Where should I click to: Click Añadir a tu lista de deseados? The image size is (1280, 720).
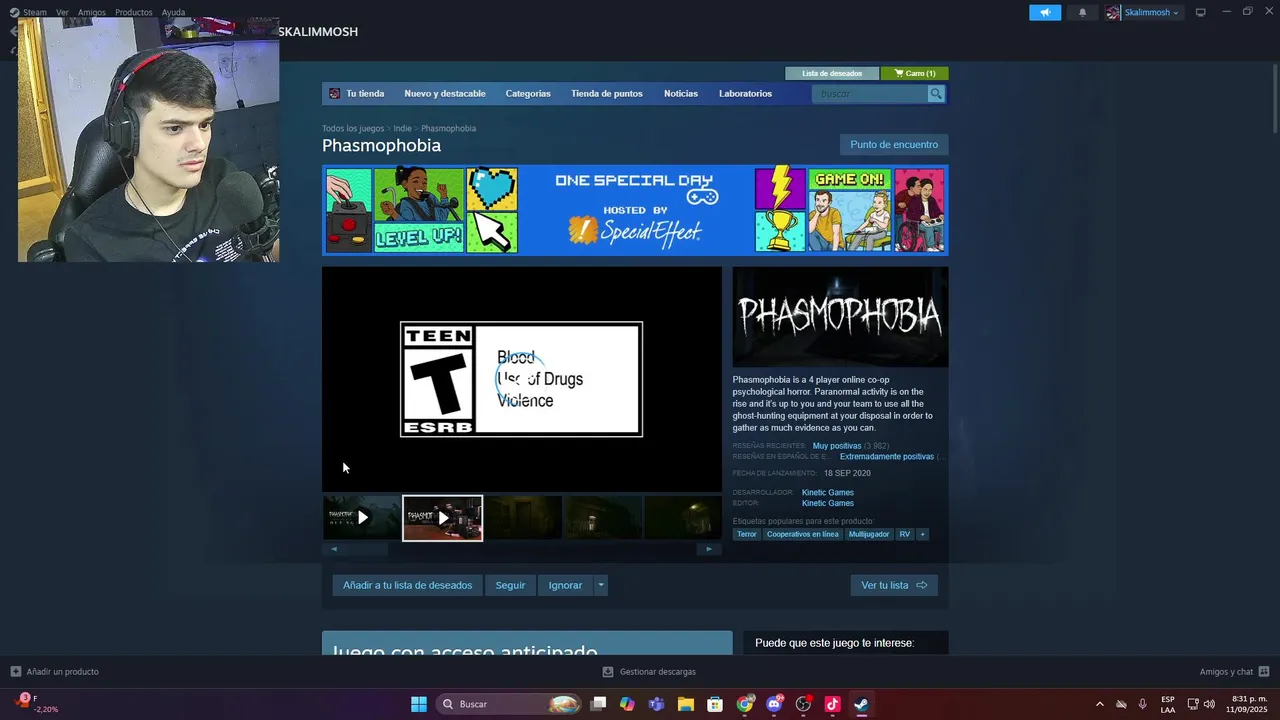point(407,585)
